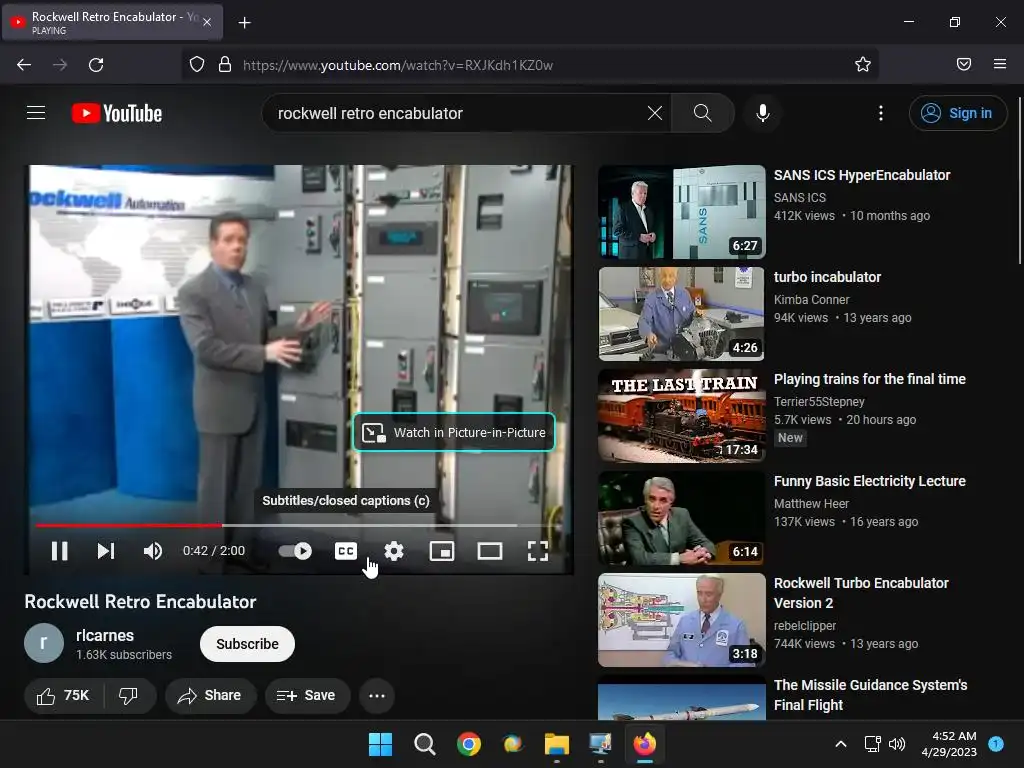Go to the YouTube home logo
This screenshot has width=1024, height=768.
point(117,113)
